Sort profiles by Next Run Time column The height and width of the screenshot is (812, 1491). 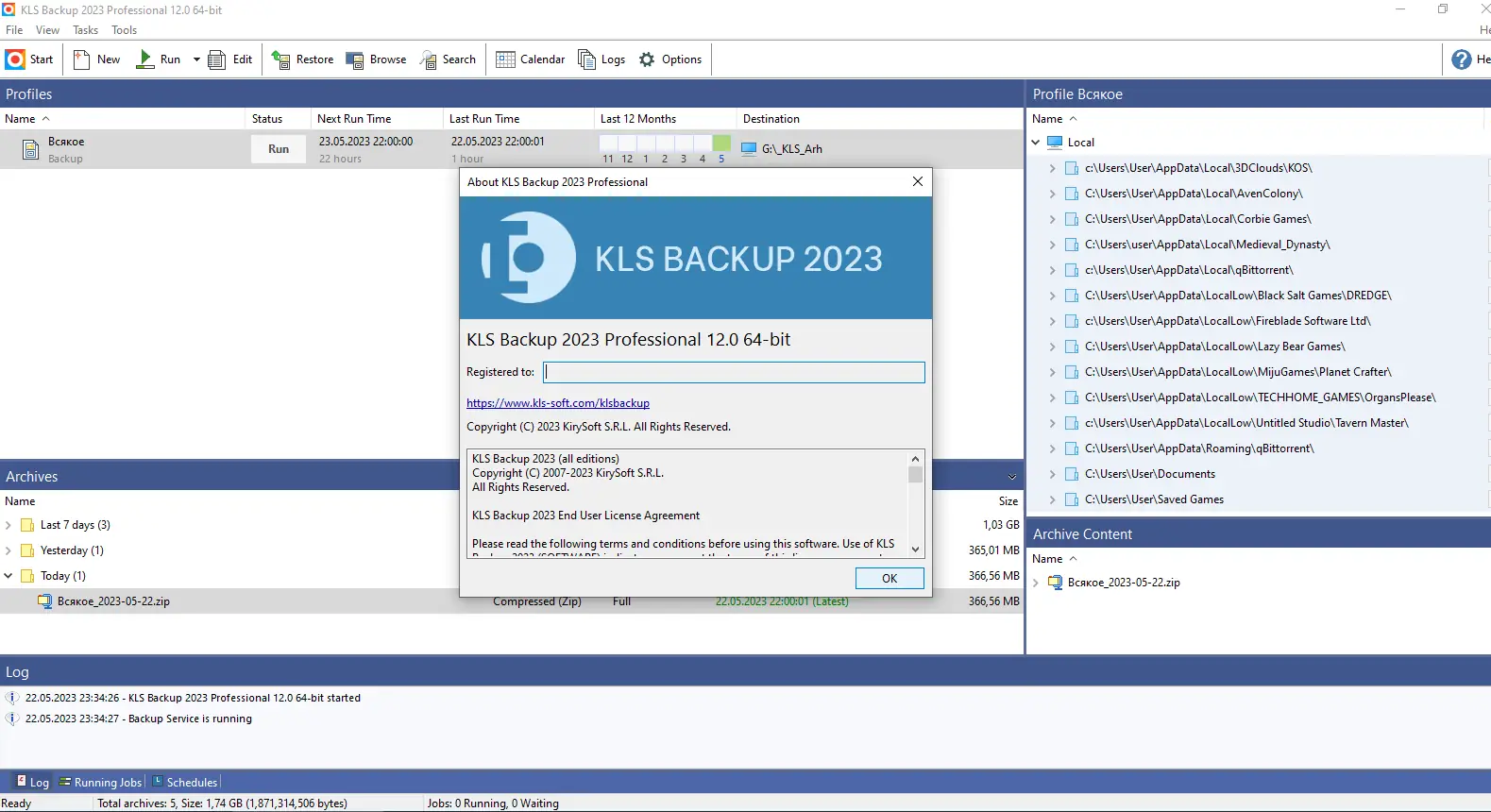coord(376,119)
